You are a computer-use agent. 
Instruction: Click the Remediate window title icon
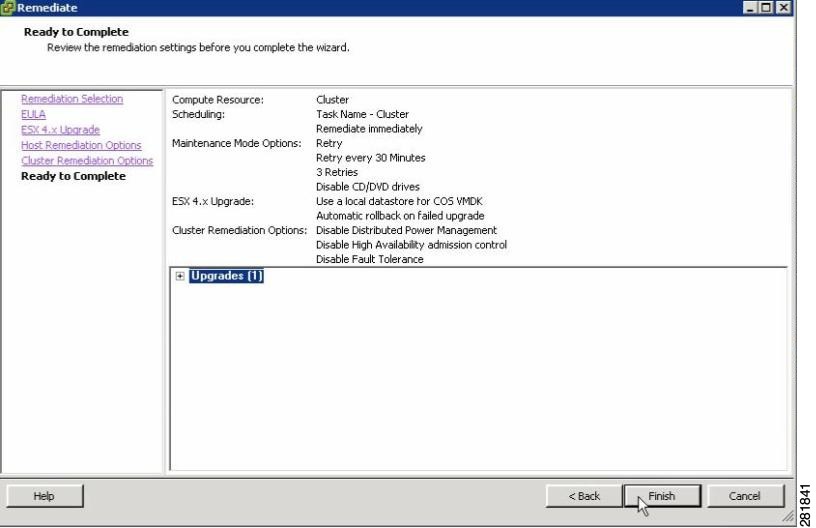pos(8,8)
